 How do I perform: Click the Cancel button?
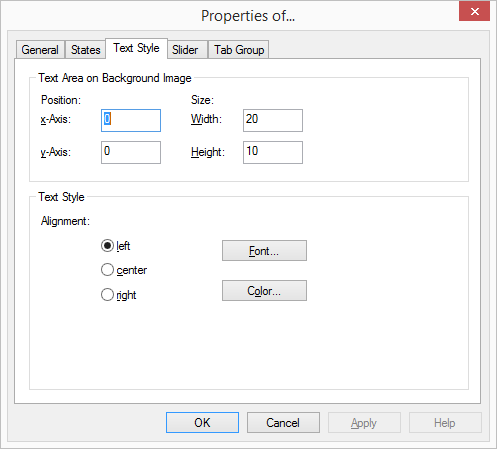click(283, 423)
